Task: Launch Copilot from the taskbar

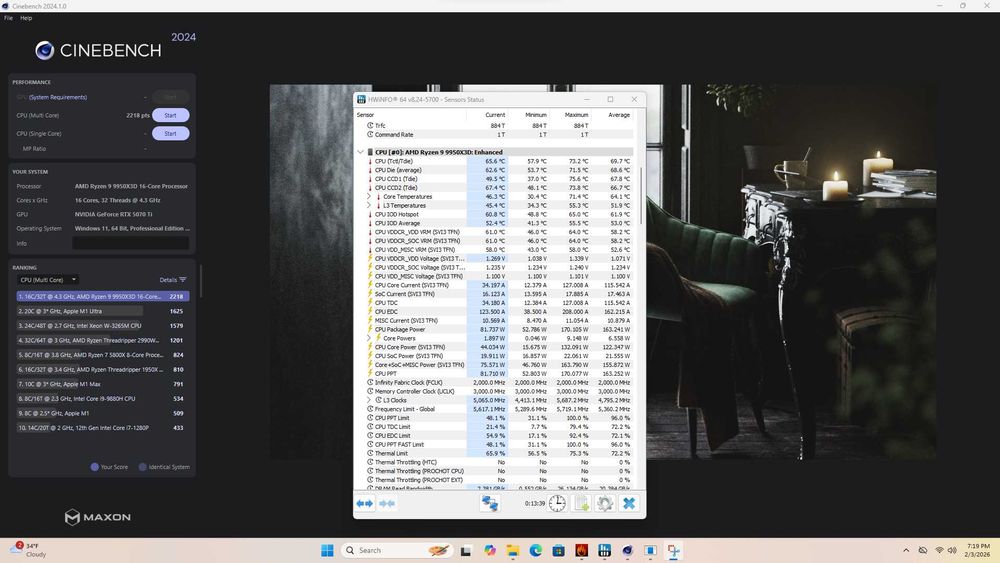Action: coord(489,550)
